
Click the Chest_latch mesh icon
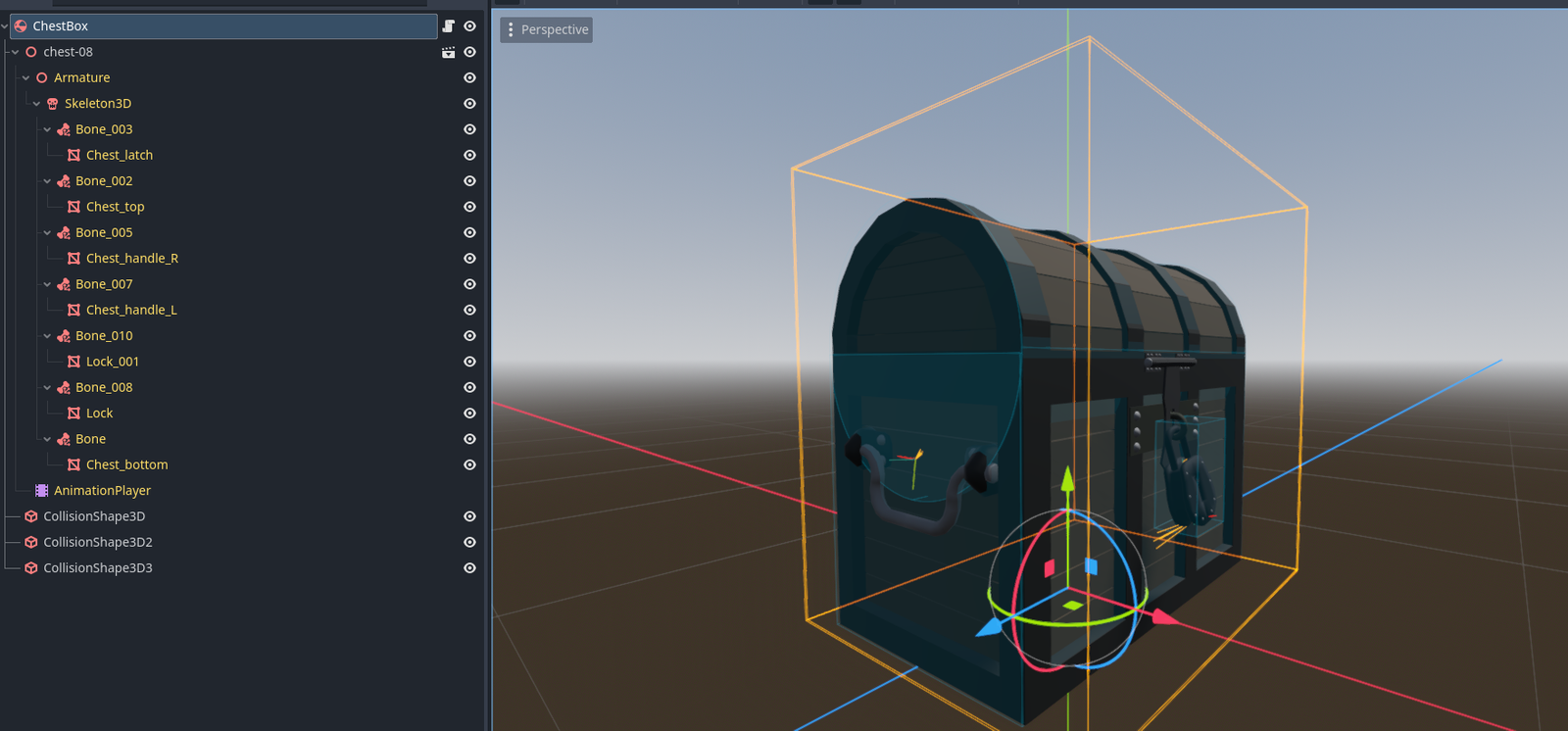point(73,155)
